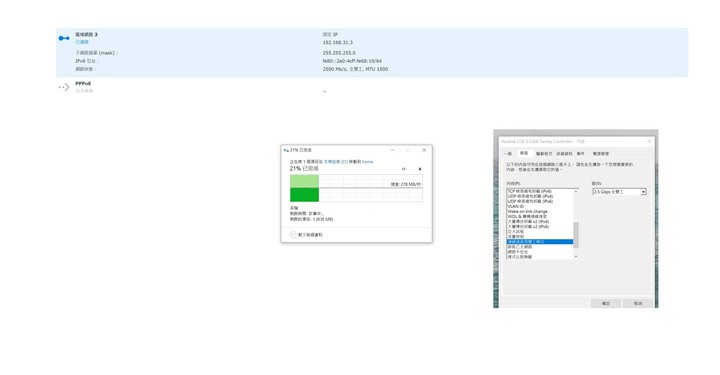Click the property list scrollbar thumb
Image resolution: width=720 pixels, height=375 pixels.
(576, 235)
